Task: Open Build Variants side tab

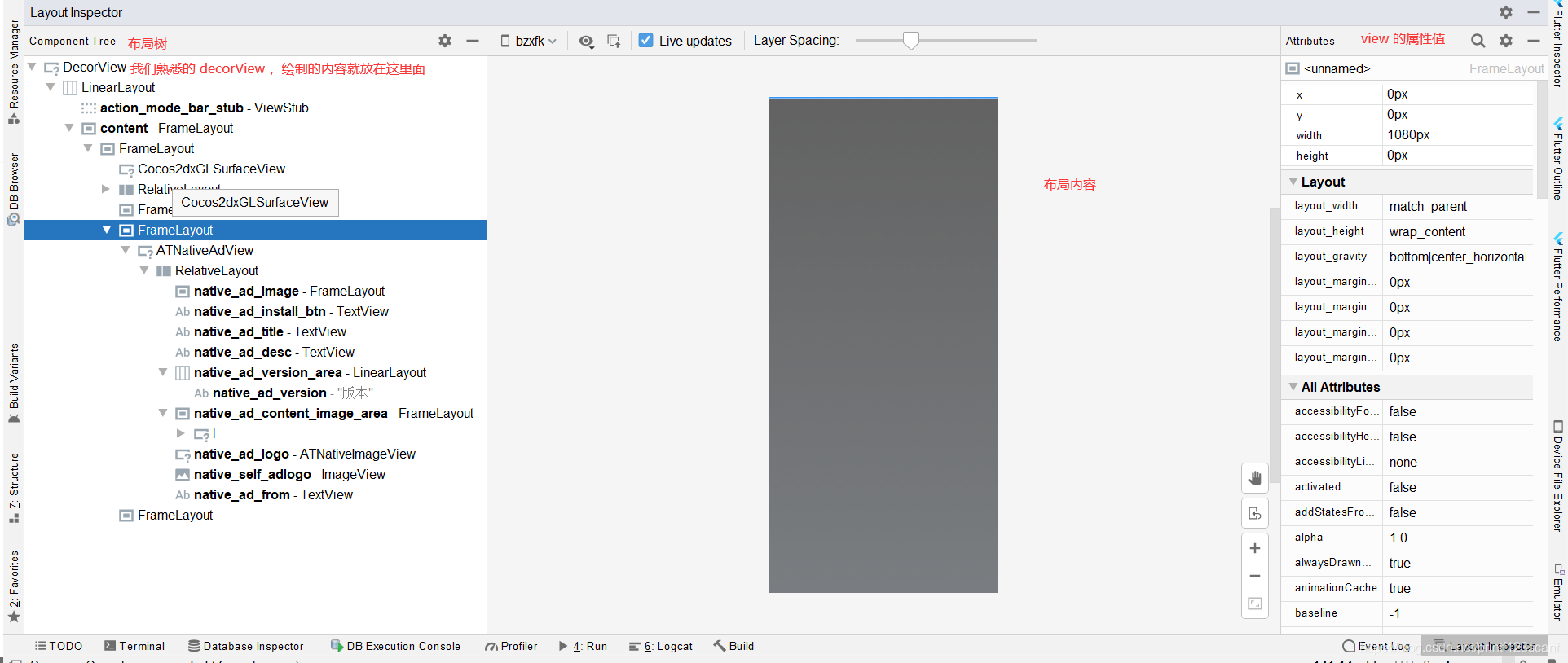Action: point(14,383)
